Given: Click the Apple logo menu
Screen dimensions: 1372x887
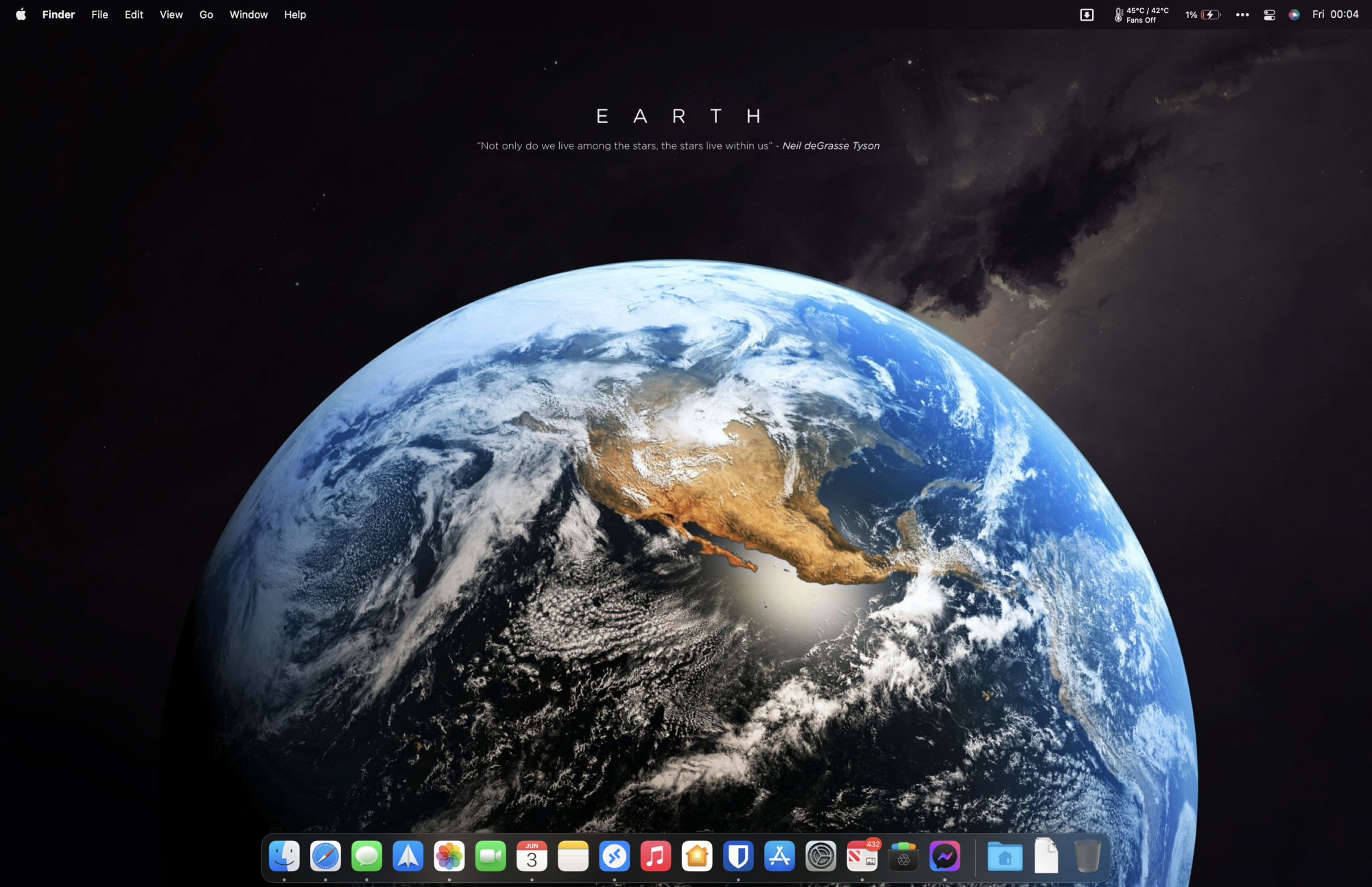Looking at the screenshot, I should pos(21,14).
